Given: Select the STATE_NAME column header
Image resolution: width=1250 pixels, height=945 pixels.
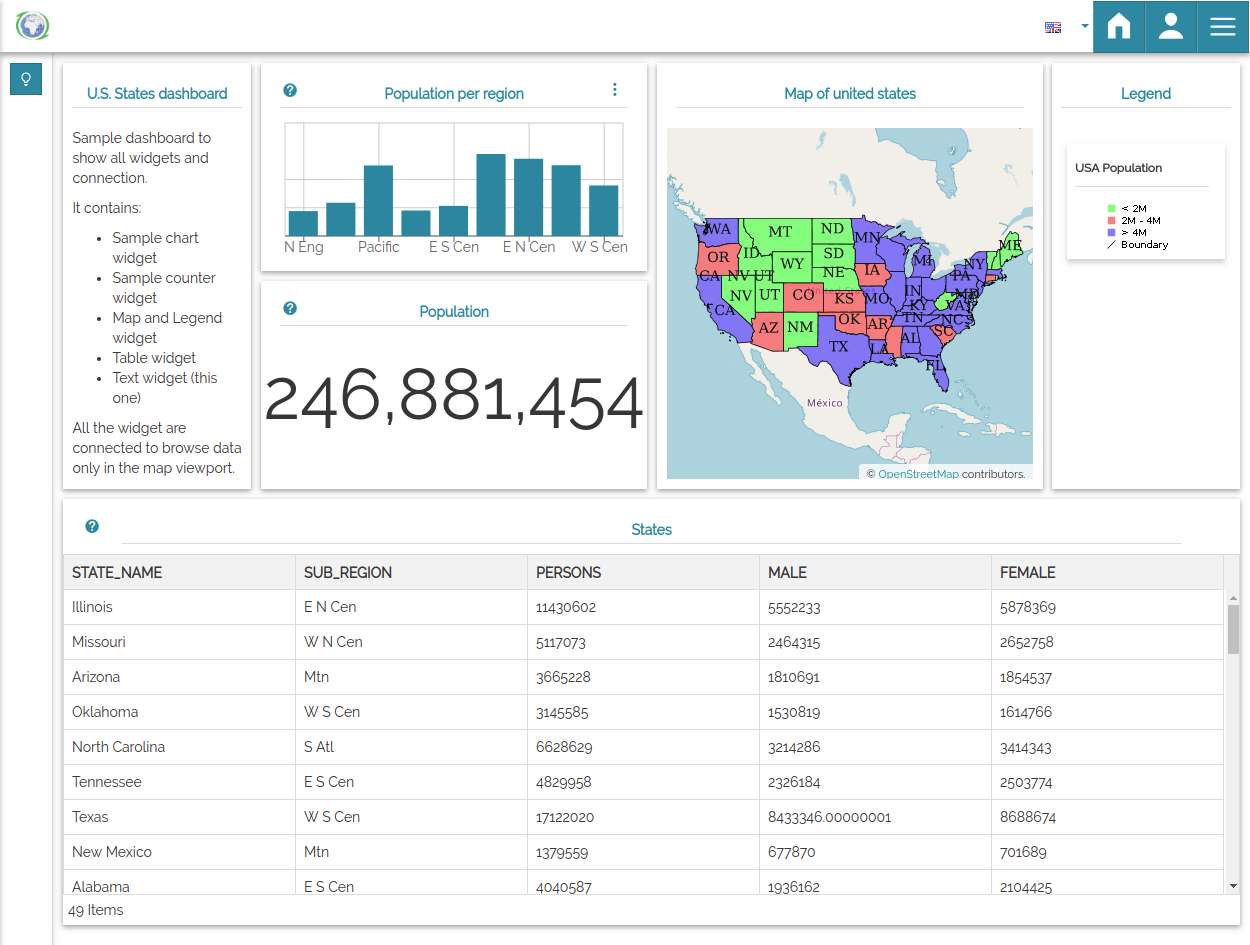Looking at the screenshot, I should (117, 573).
